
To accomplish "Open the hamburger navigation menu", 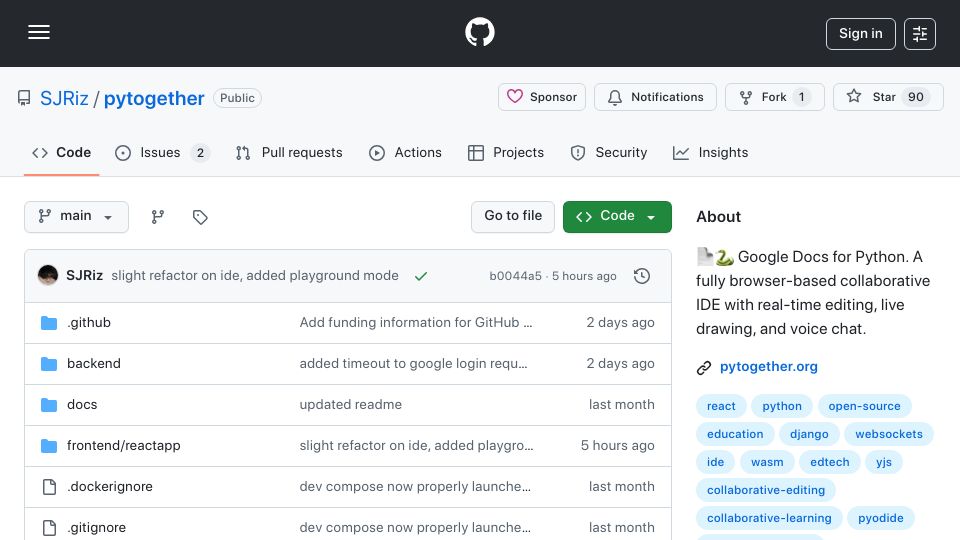I will coord(39,32).
